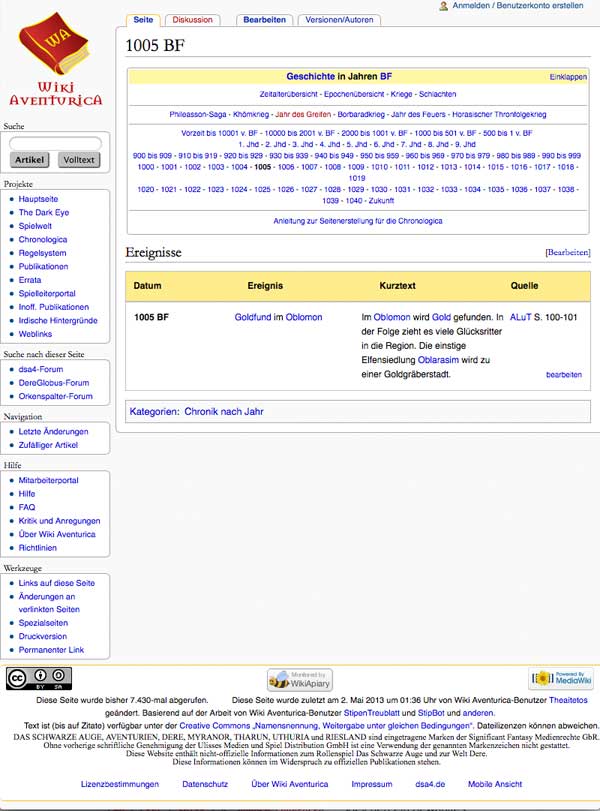Viewport: 600px width, 811px height.
Task: Go to year 1004 in the timeline
Action: coord(239,167)
